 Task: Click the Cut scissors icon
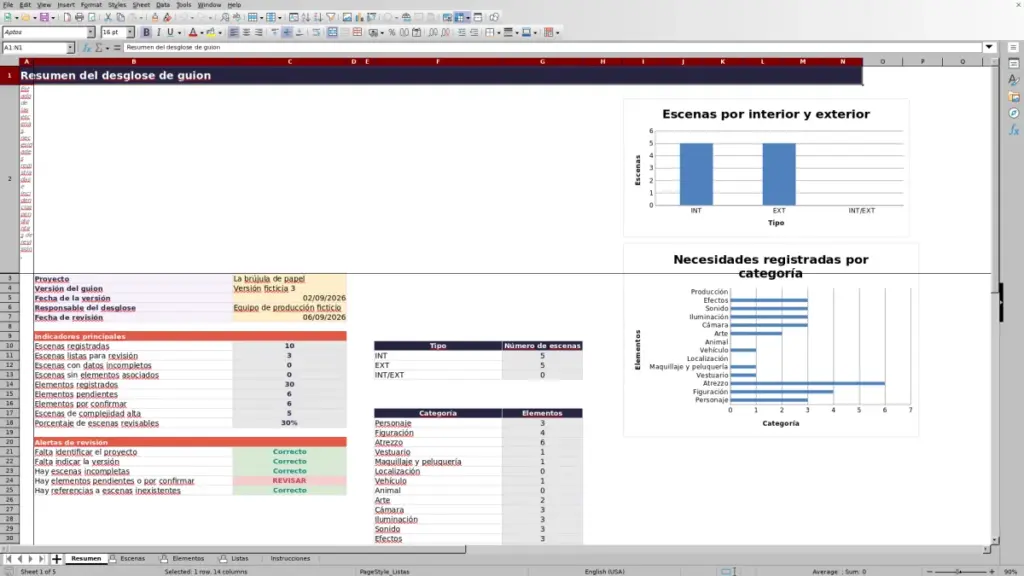tap(108, 18)
